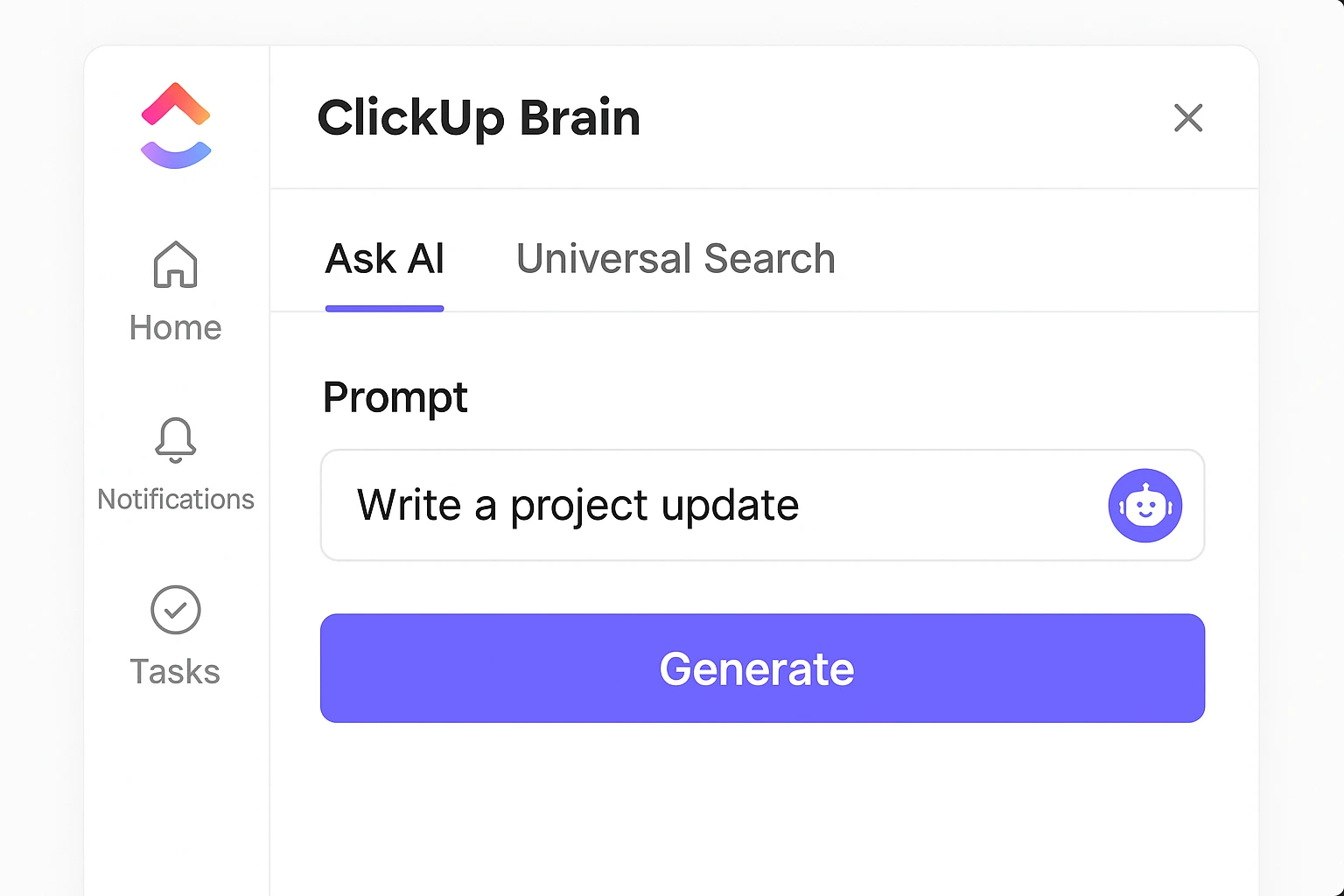Select the Ask AI tab
The image size is (1344, 896).
pyautogui.click(x=384, y=258)
